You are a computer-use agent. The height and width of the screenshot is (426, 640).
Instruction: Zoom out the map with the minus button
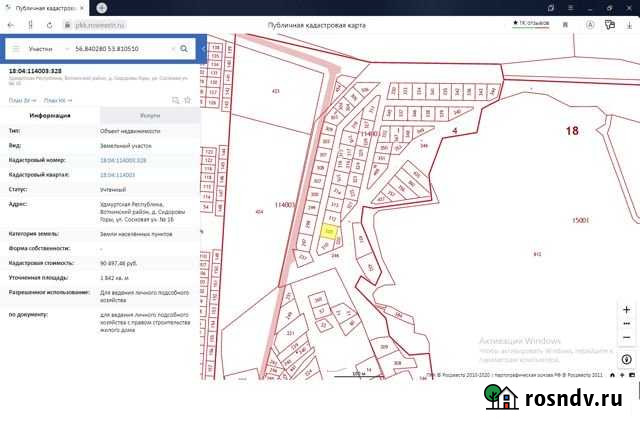627,337
